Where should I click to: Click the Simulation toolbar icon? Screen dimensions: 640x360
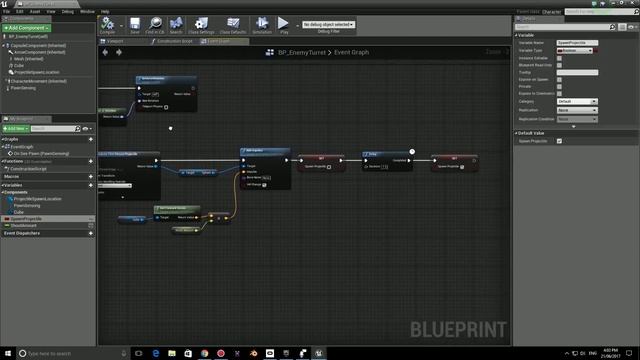(x=262, y=25)
